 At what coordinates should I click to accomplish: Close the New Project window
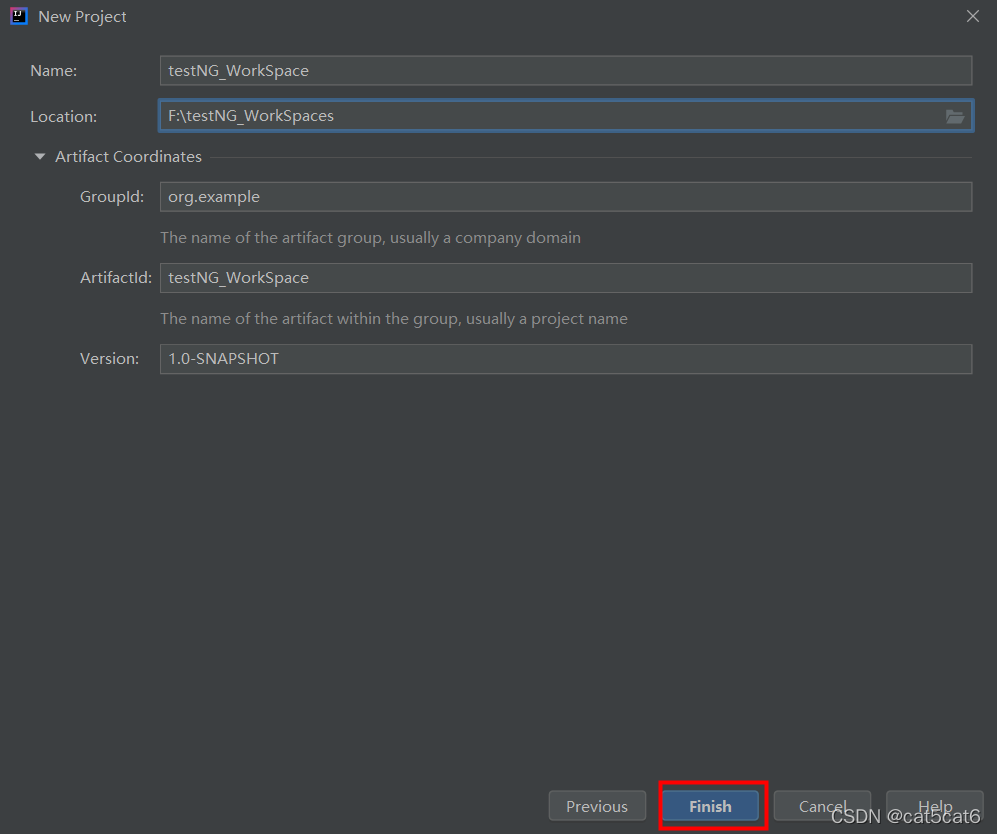pyautogui.click(x=973, y=17)
